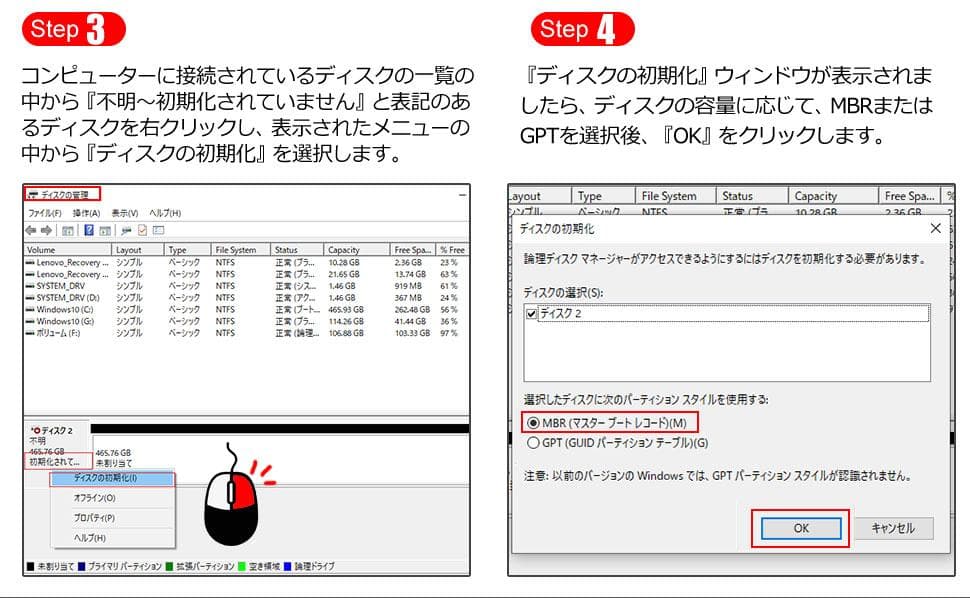The image size is (970, 600).
Task: Click the Forward arrow toolbar icon
Action: click(x=46, y=230)
